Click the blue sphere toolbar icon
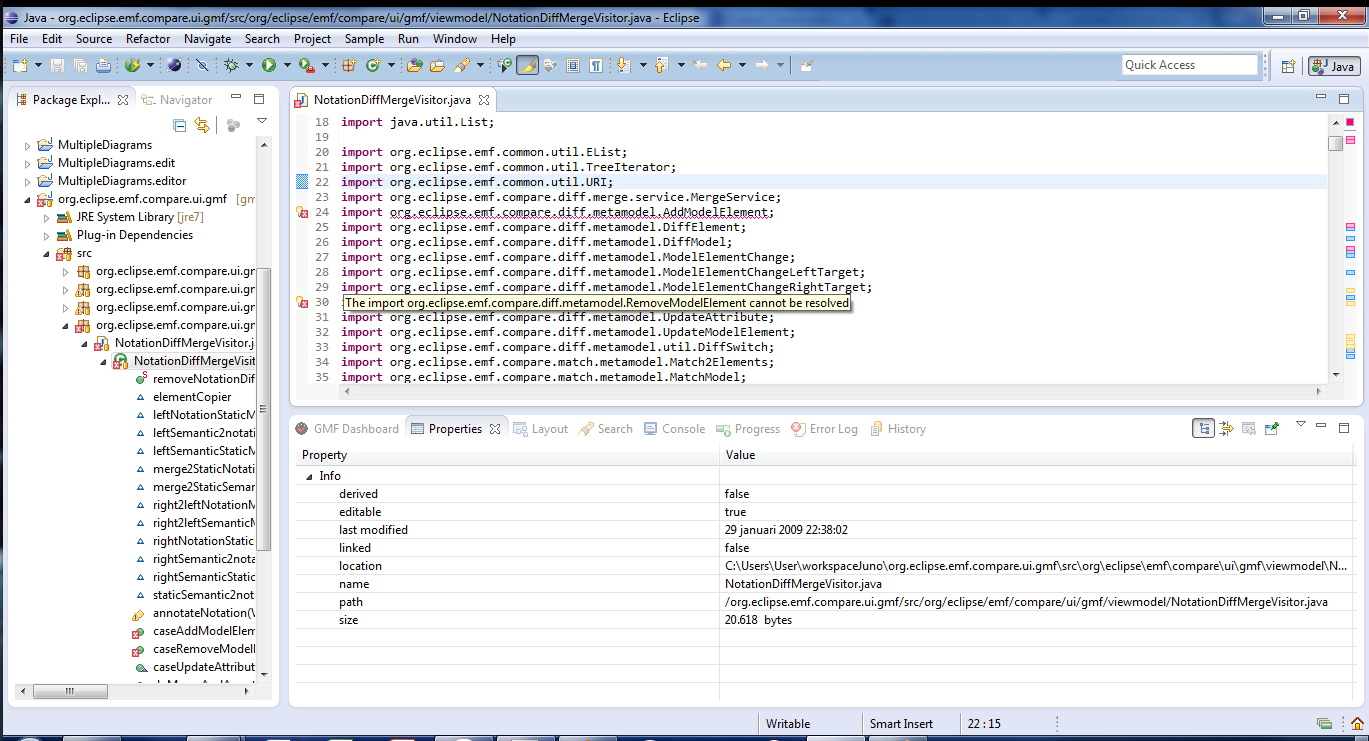Screen dimensions: 1369x741 pyautogui.click(x=174, y=65)
